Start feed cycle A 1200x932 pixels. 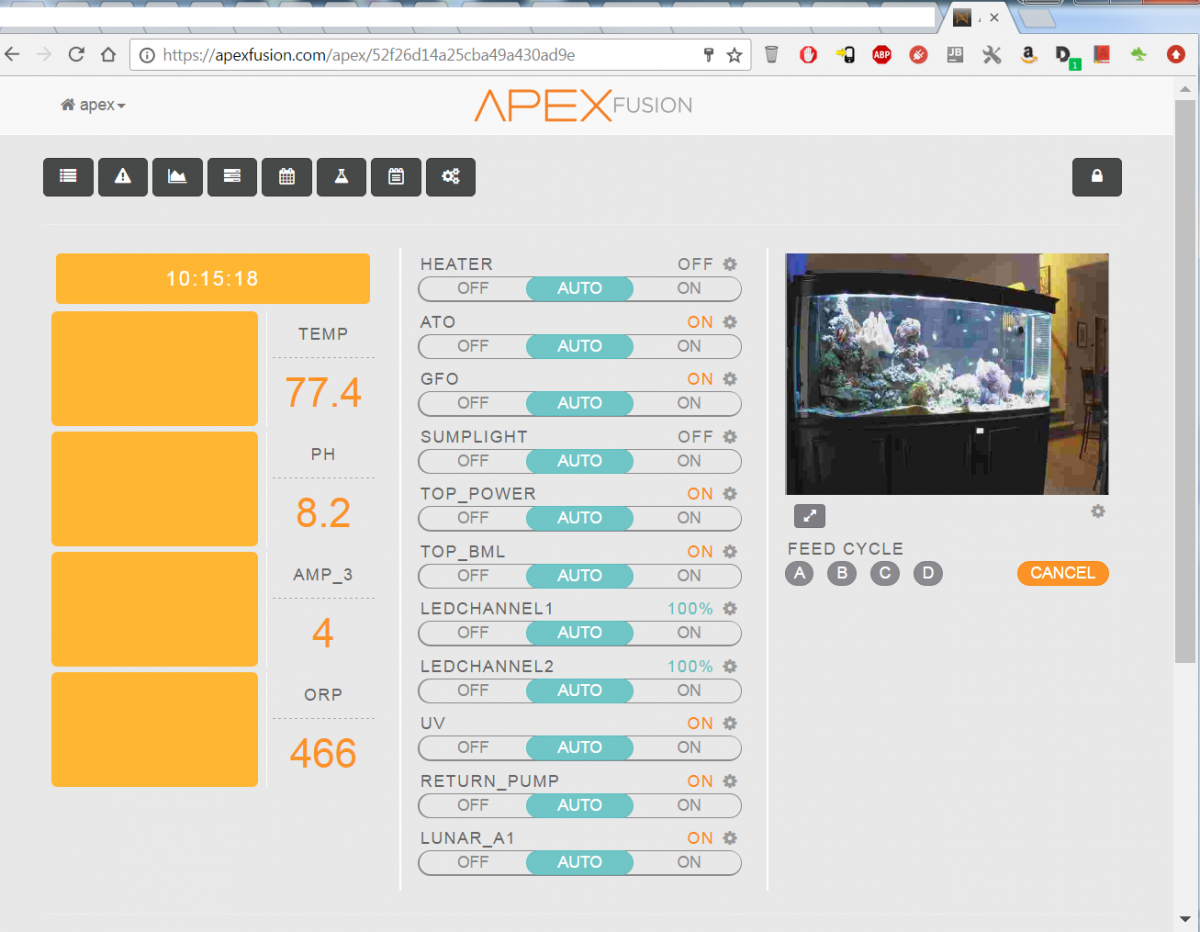coord(799,573)
